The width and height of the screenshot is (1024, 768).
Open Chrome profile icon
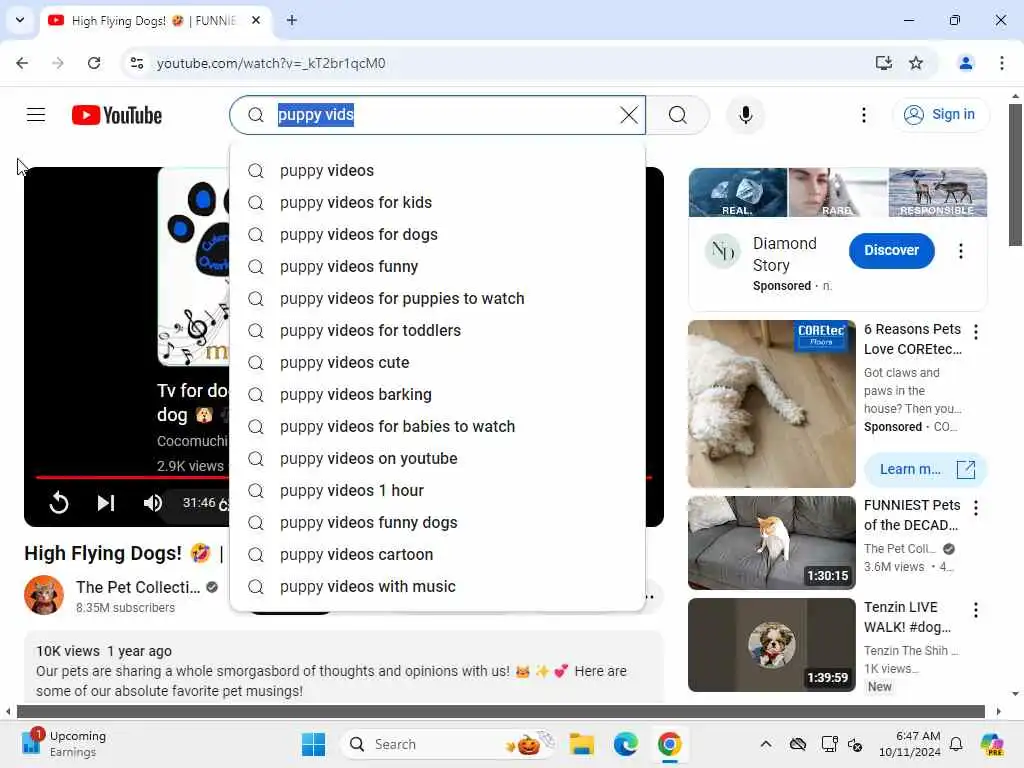coord(965,63)
